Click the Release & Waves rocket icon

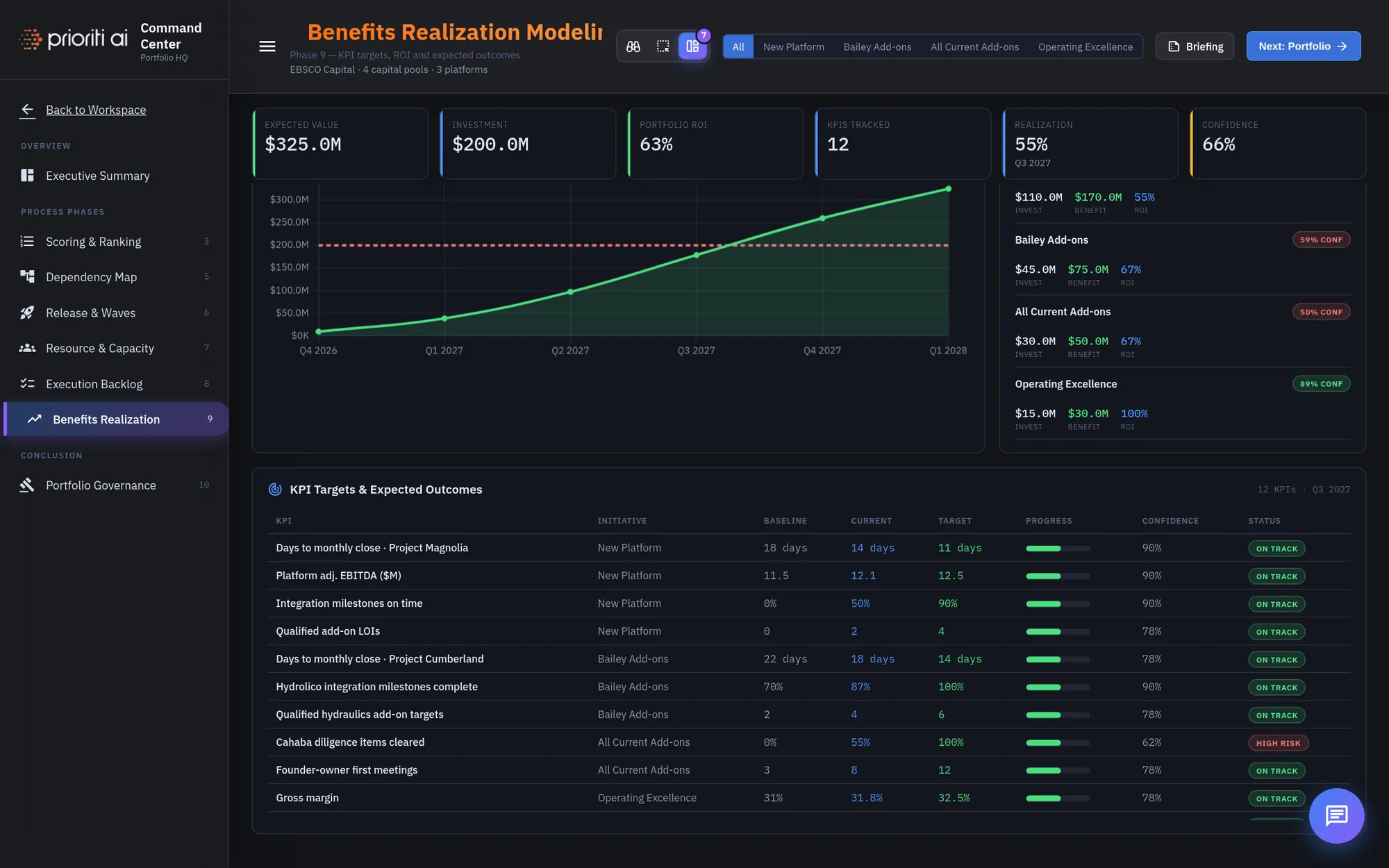tap(27, 312)
